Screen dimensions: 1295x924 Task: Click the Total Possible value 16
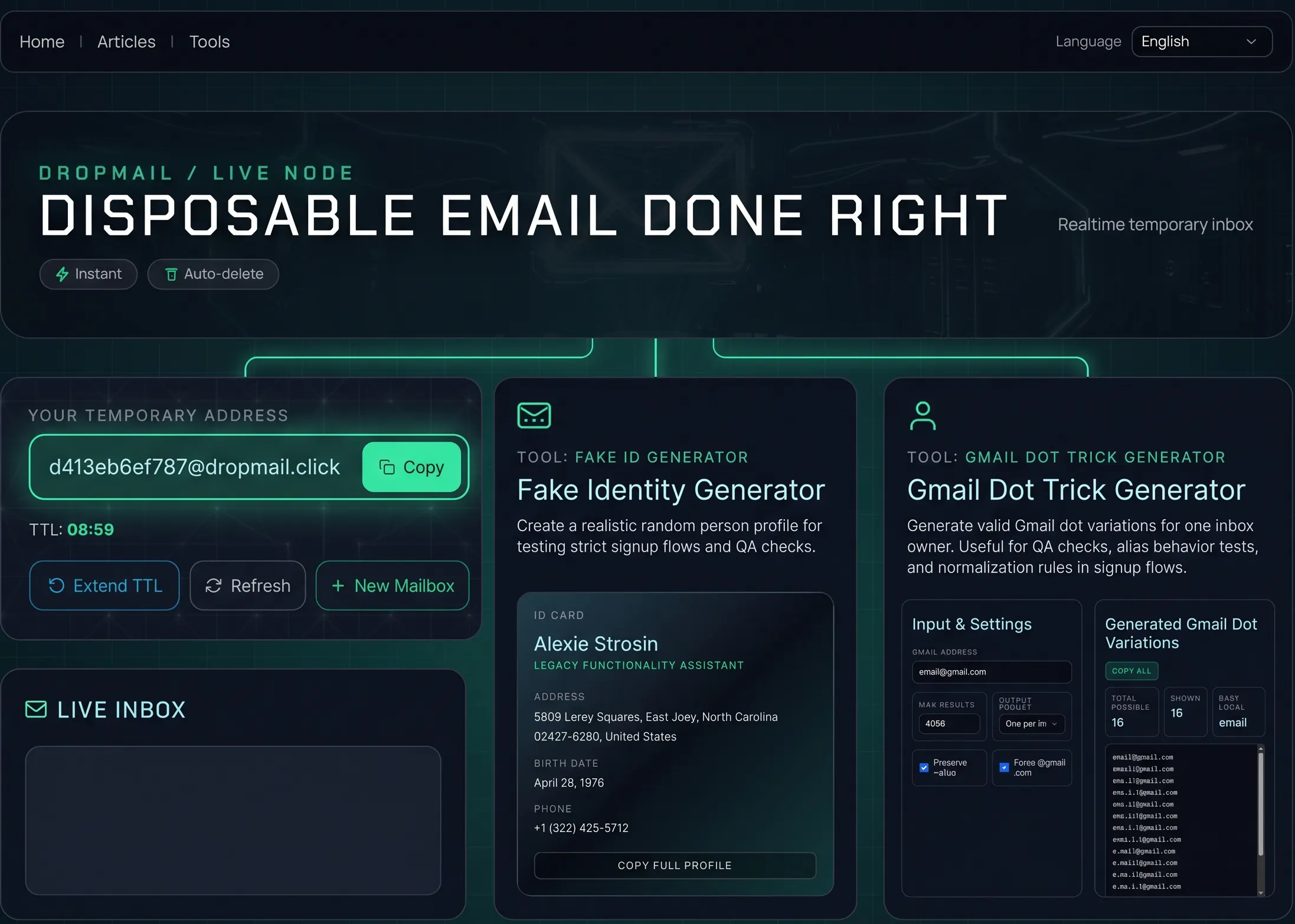coord(1117,722)
